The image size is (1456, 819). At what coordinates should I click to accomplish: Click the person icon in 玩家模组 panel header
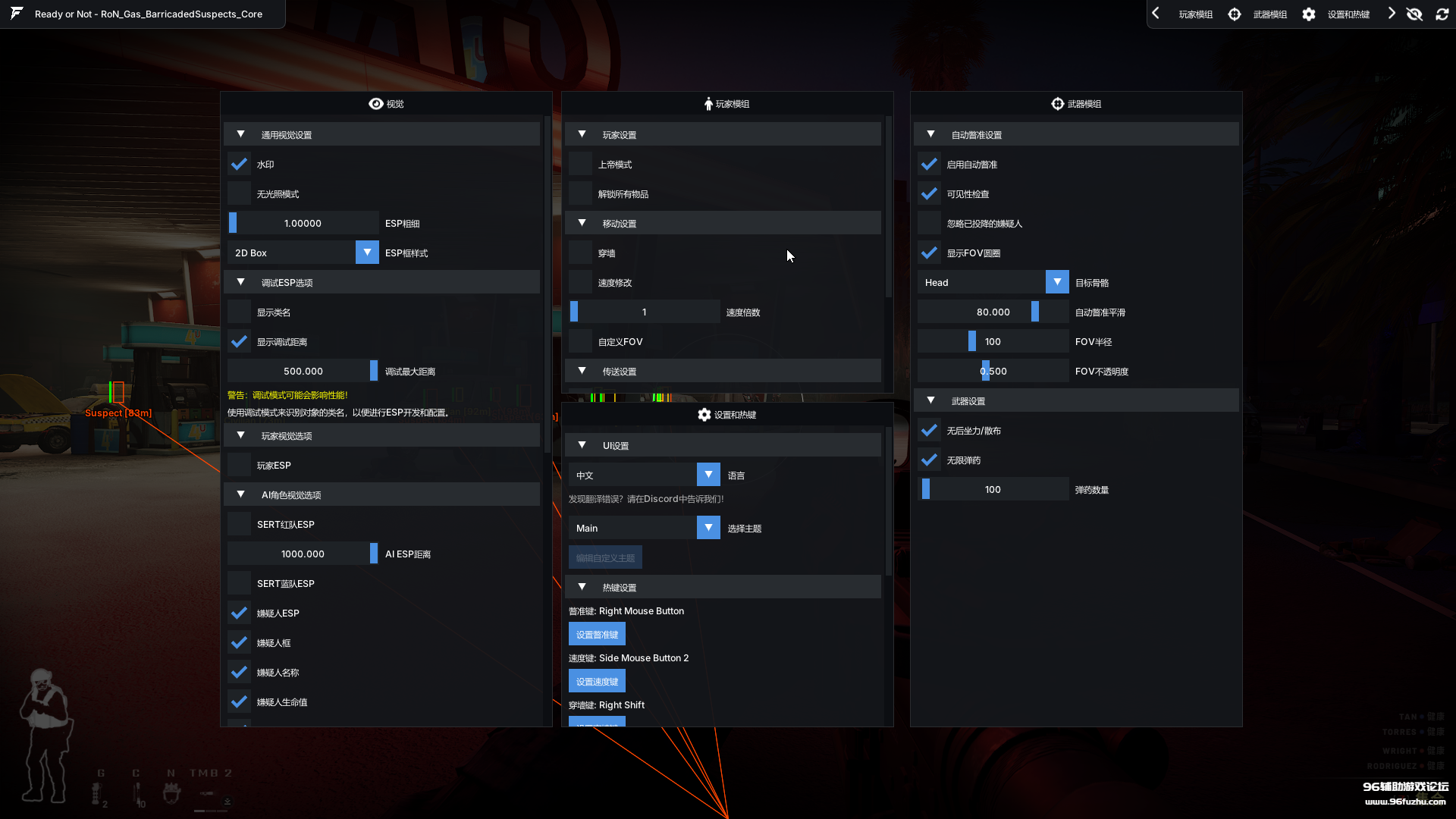pyautogui.click(x=708, y=104)
